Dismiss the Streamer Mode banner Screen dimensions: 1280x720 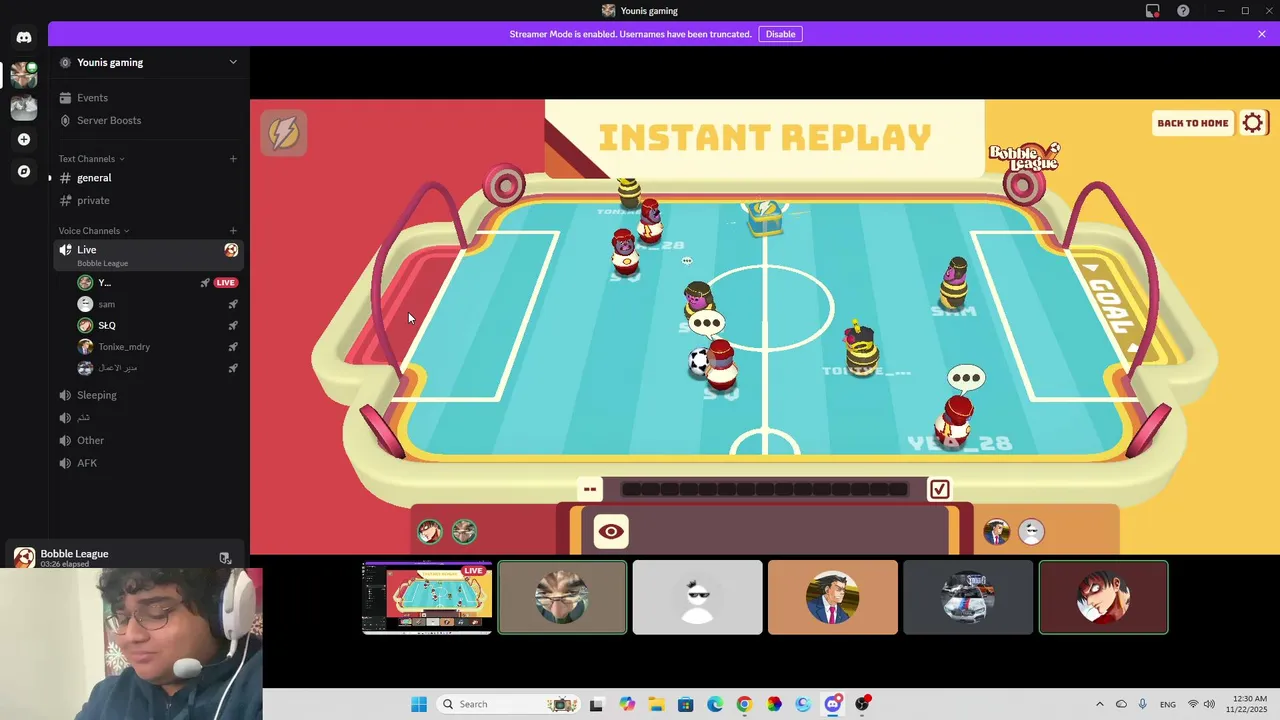tap(1262, 34)
